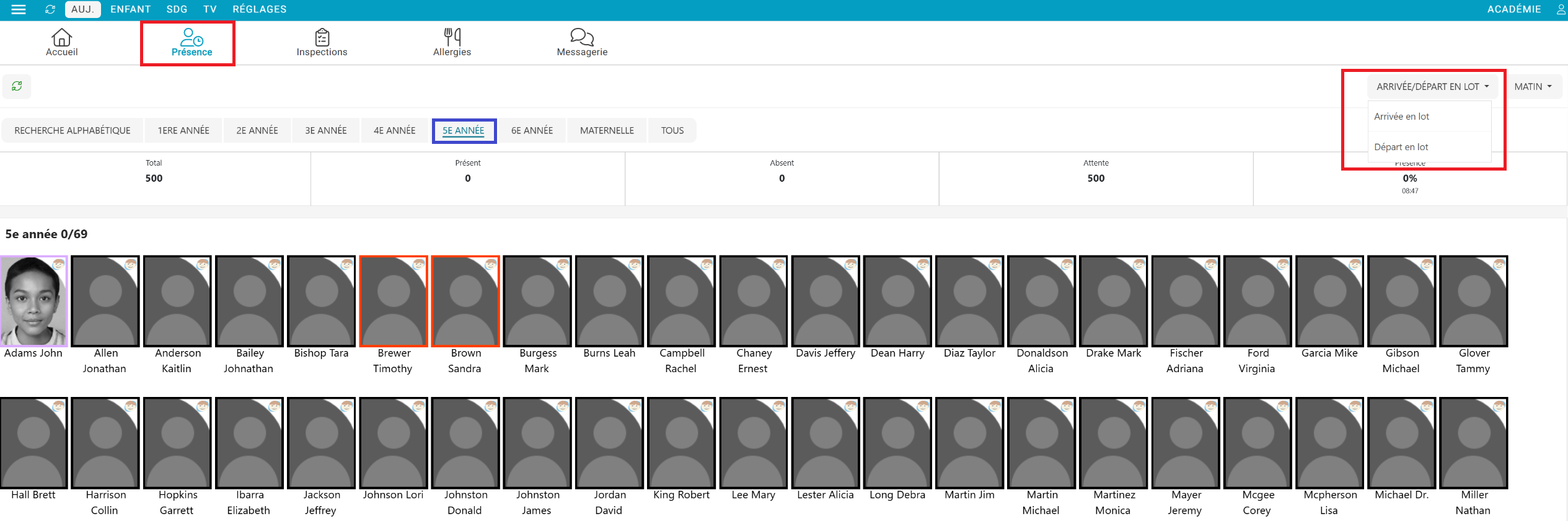1568x521 pixels.
Task: Select Départ en lot option
Action: coord(1401,147)
